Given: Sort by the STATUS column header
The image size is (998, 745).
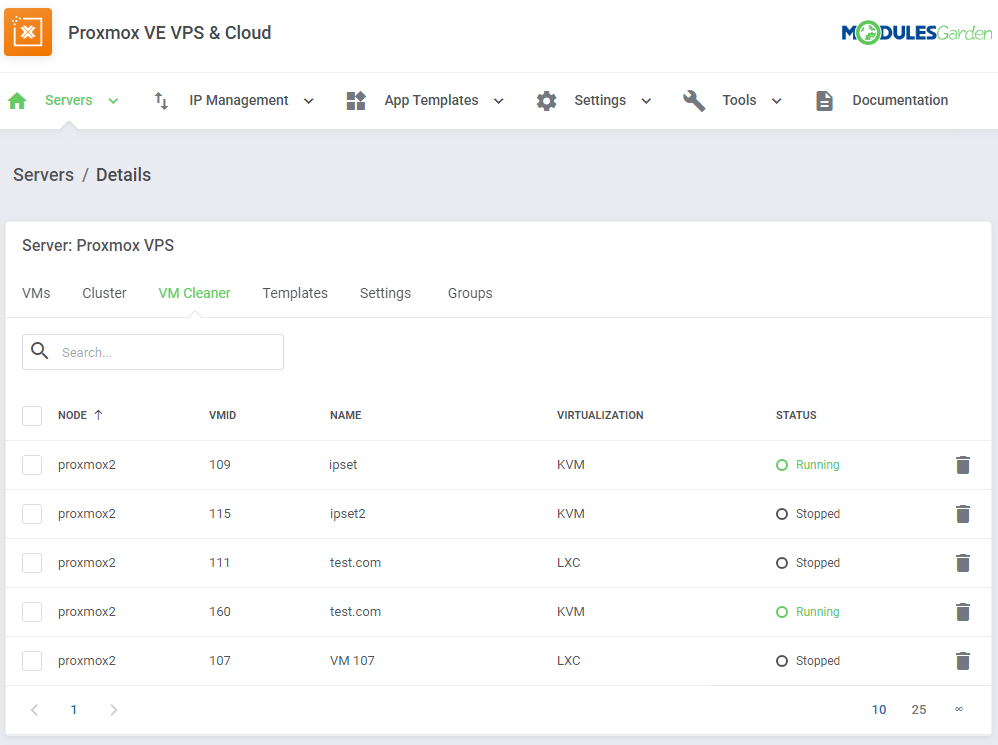Looking at the screenshot, I should point(796,415).
